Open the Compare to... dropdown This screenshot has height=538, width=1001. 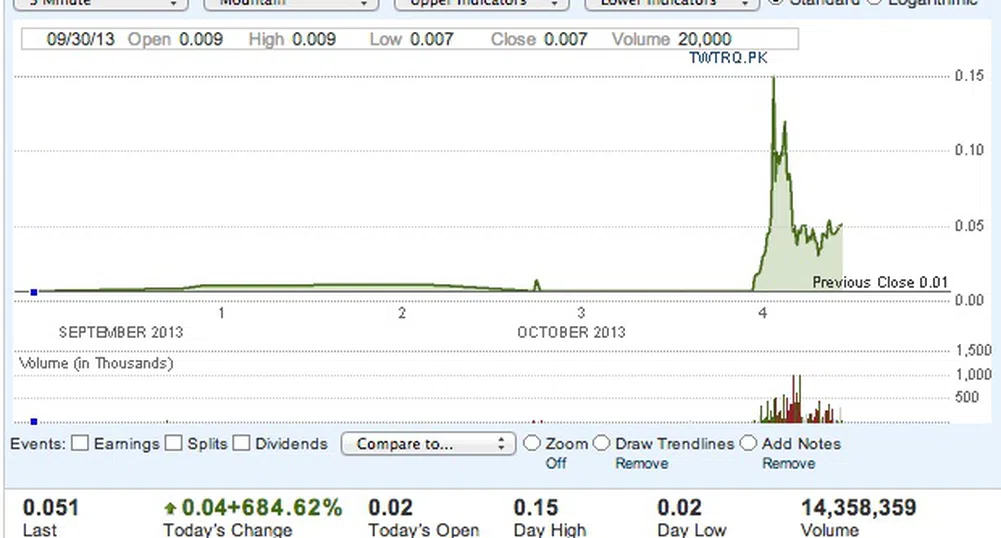coord(428,443)
